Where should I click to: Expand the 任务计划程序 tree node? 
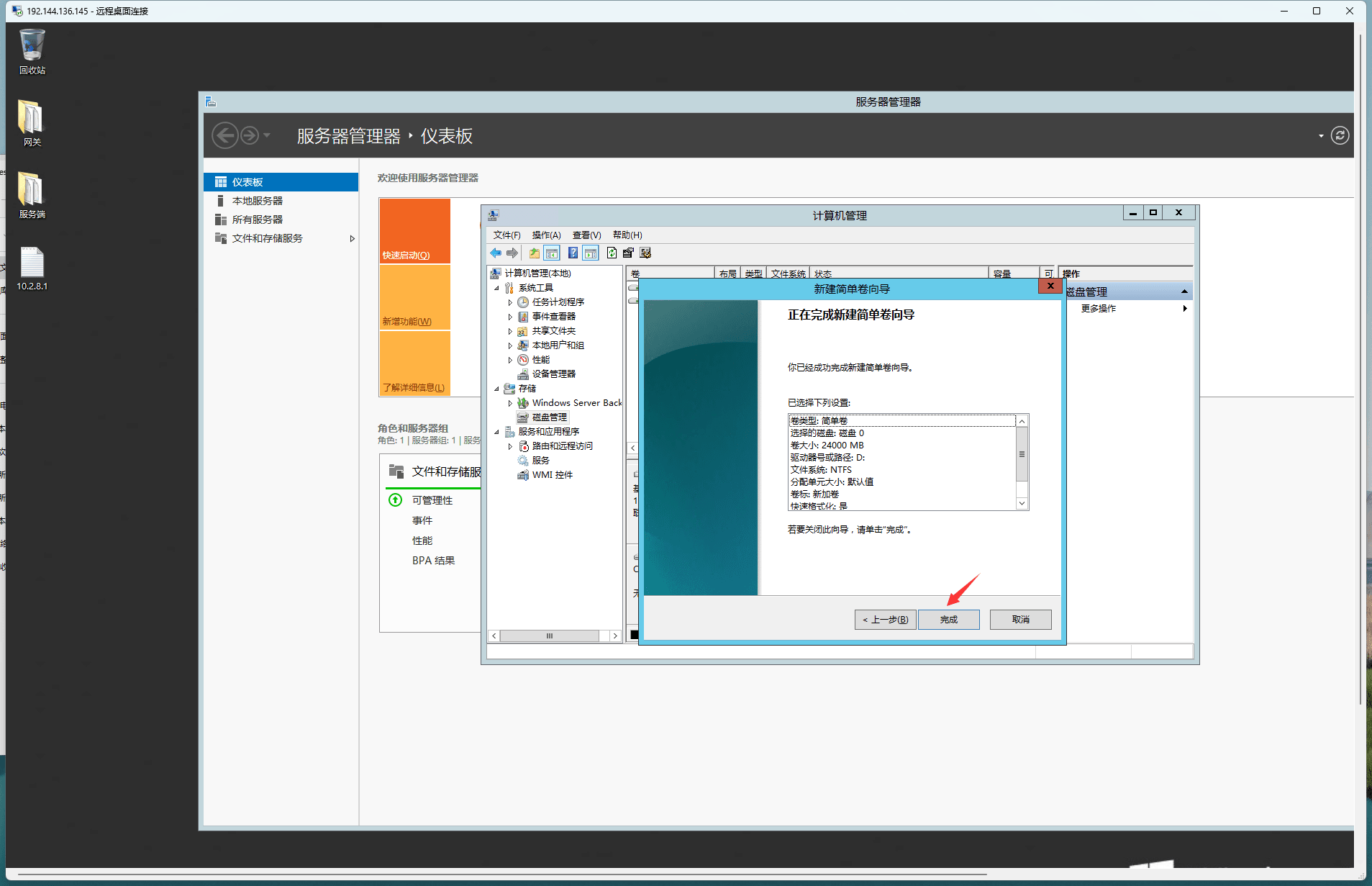point(510,302)
